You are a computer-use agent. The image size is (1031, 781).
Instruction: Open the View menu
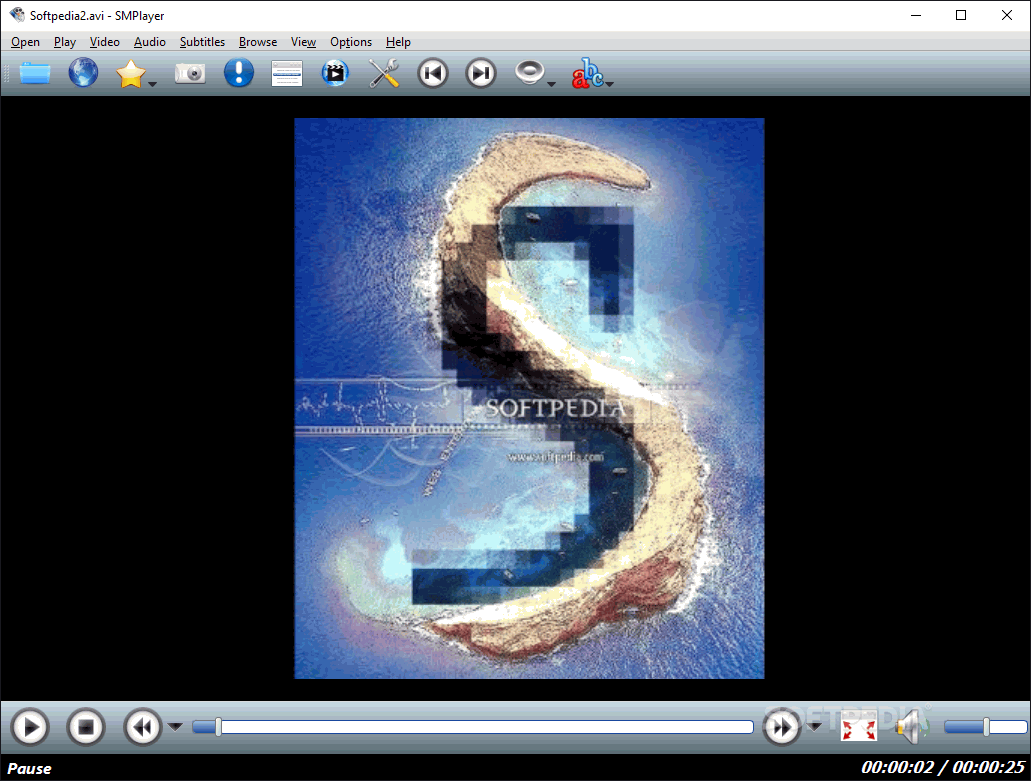[x=303, y=42]
